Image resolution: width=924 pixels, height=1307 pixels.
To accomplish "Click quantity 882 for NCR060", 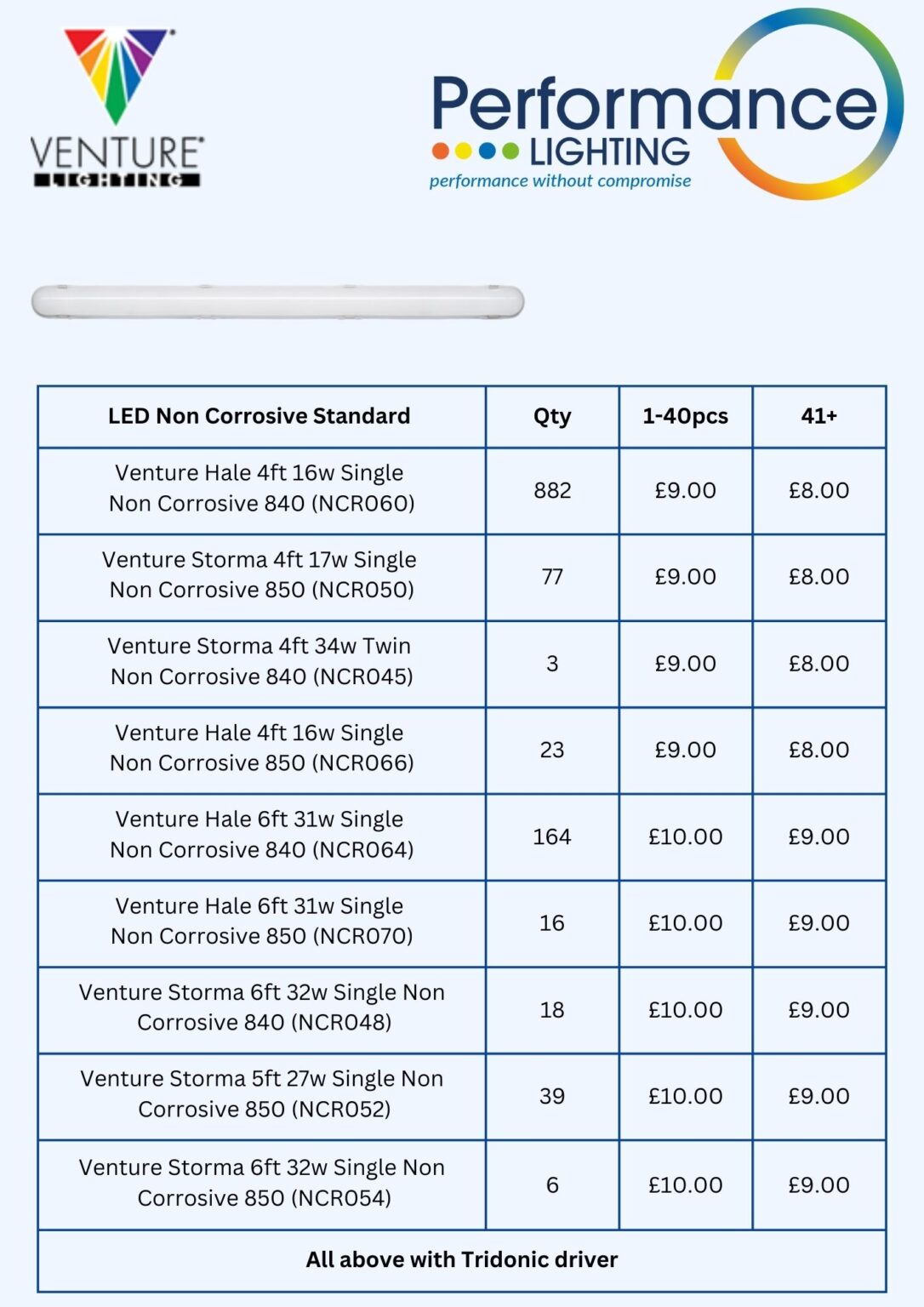I will pos(552,491).
